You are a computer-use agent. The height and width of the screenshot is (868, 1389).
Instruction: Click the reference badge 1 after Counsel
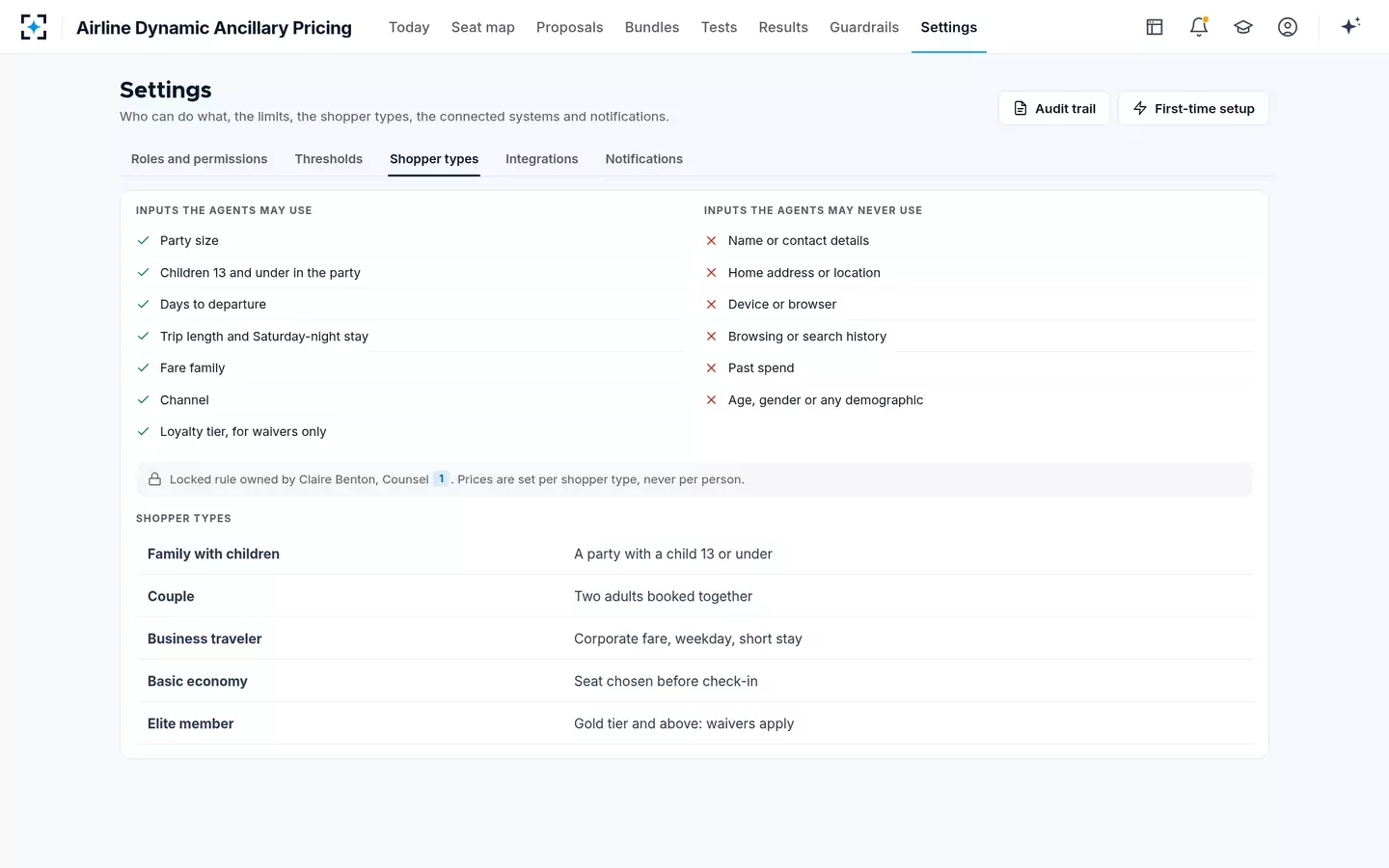(x=442, y=478)
